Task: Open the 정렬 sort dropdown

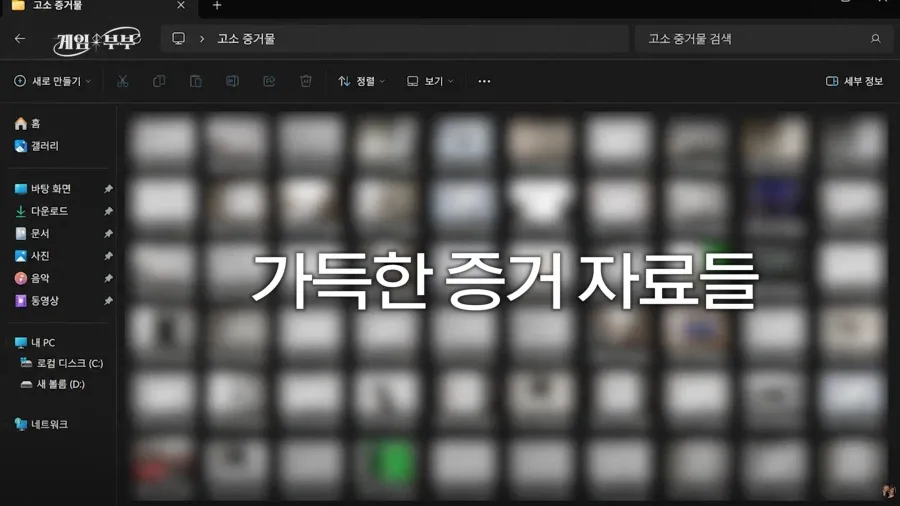Action: [362, 81]
